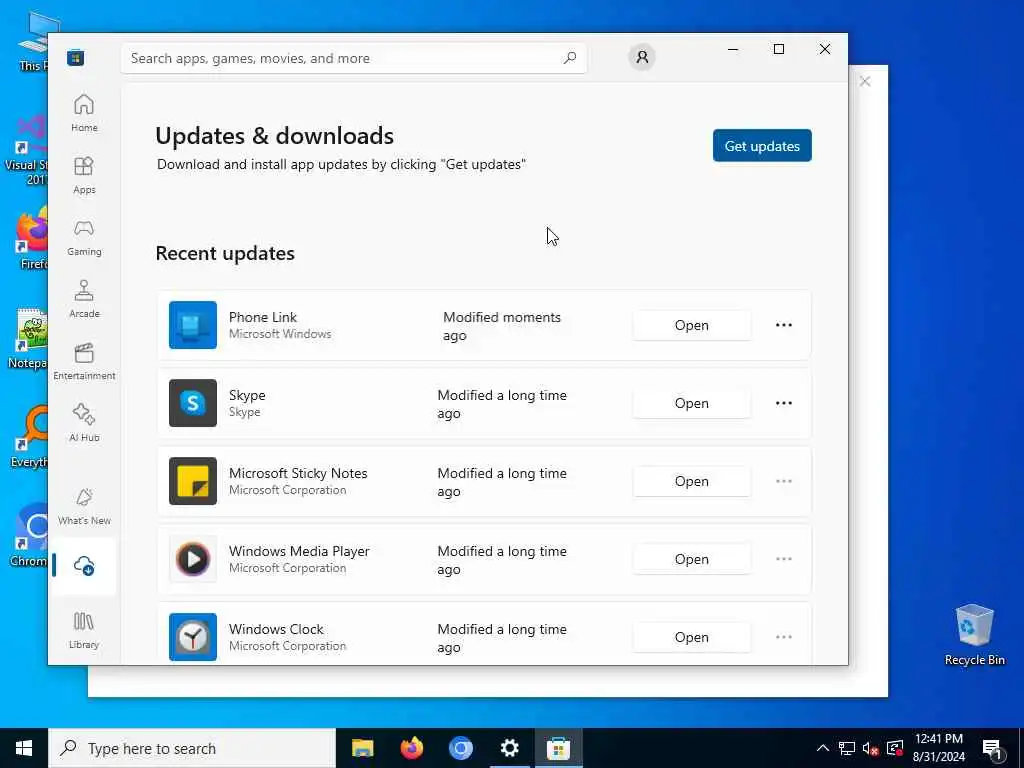Image resolution: width=1024 pixels, height=768 pixels.
Task: Click the search magnifier icon in the Store
Action: click(x=569, y=57)
